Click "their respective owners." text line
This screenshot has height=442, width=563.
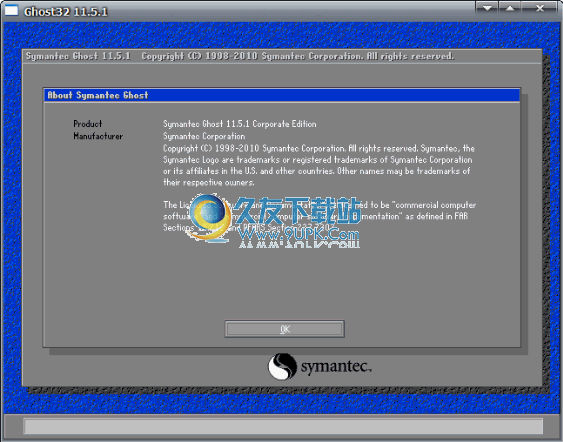(209, 182)
